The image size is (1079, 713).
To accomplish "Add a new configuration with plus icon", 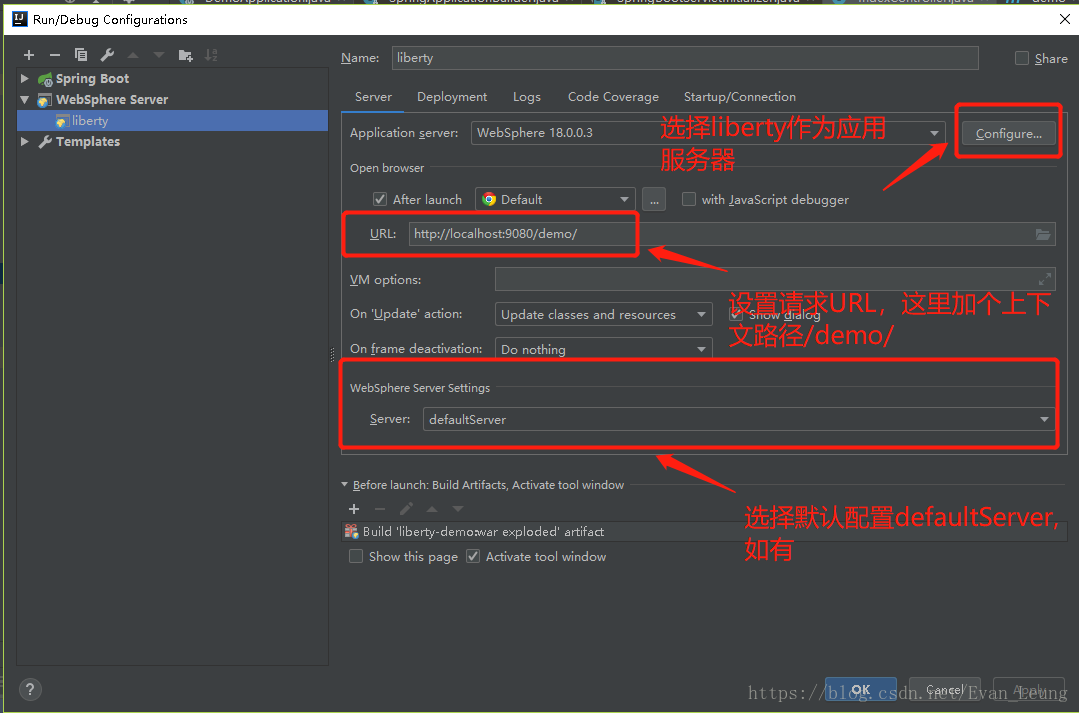I will coord(29,55).
